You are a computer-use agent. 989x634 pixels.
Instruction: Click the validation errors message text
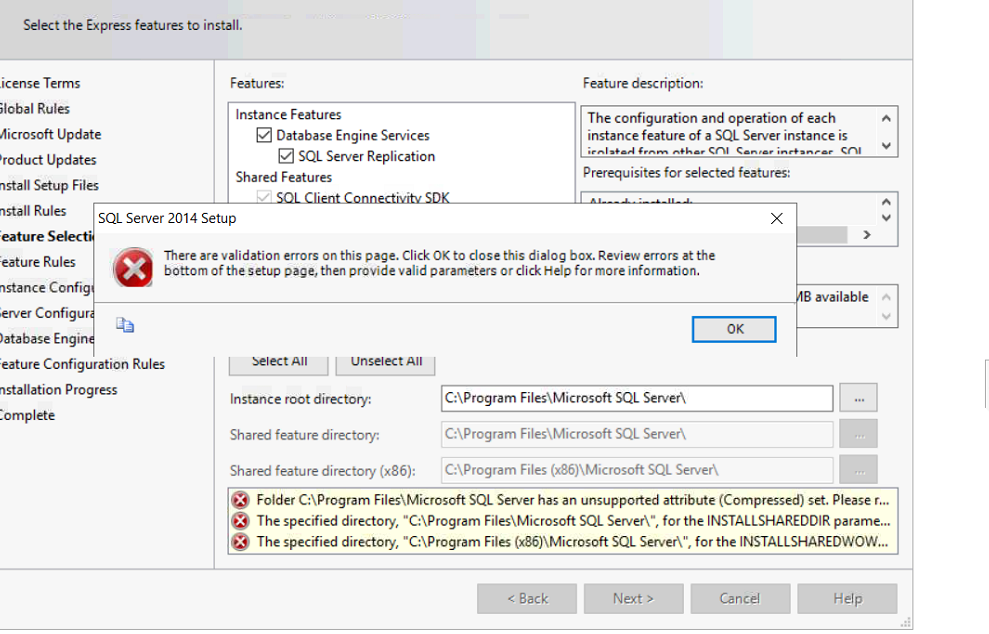tap(440, 263)
